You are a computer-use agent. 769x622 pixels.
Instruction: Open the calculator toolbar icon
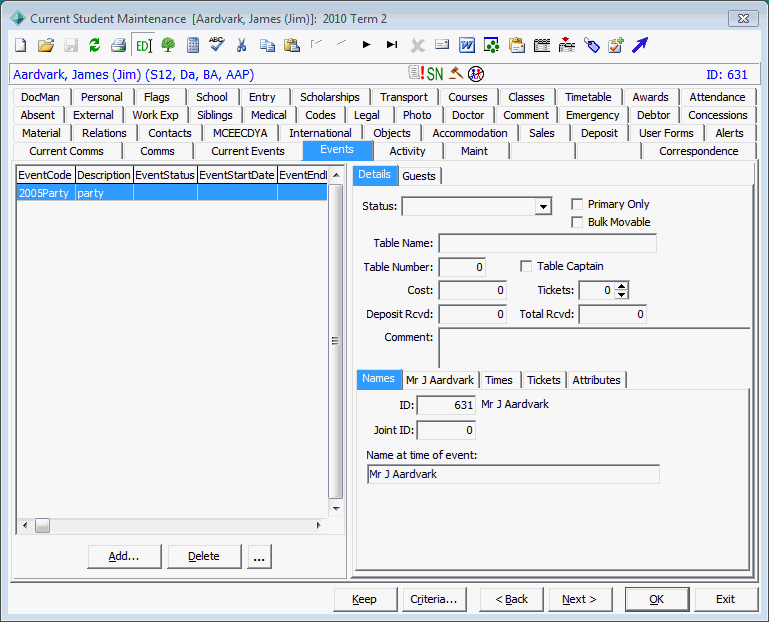tap(193, 45)
